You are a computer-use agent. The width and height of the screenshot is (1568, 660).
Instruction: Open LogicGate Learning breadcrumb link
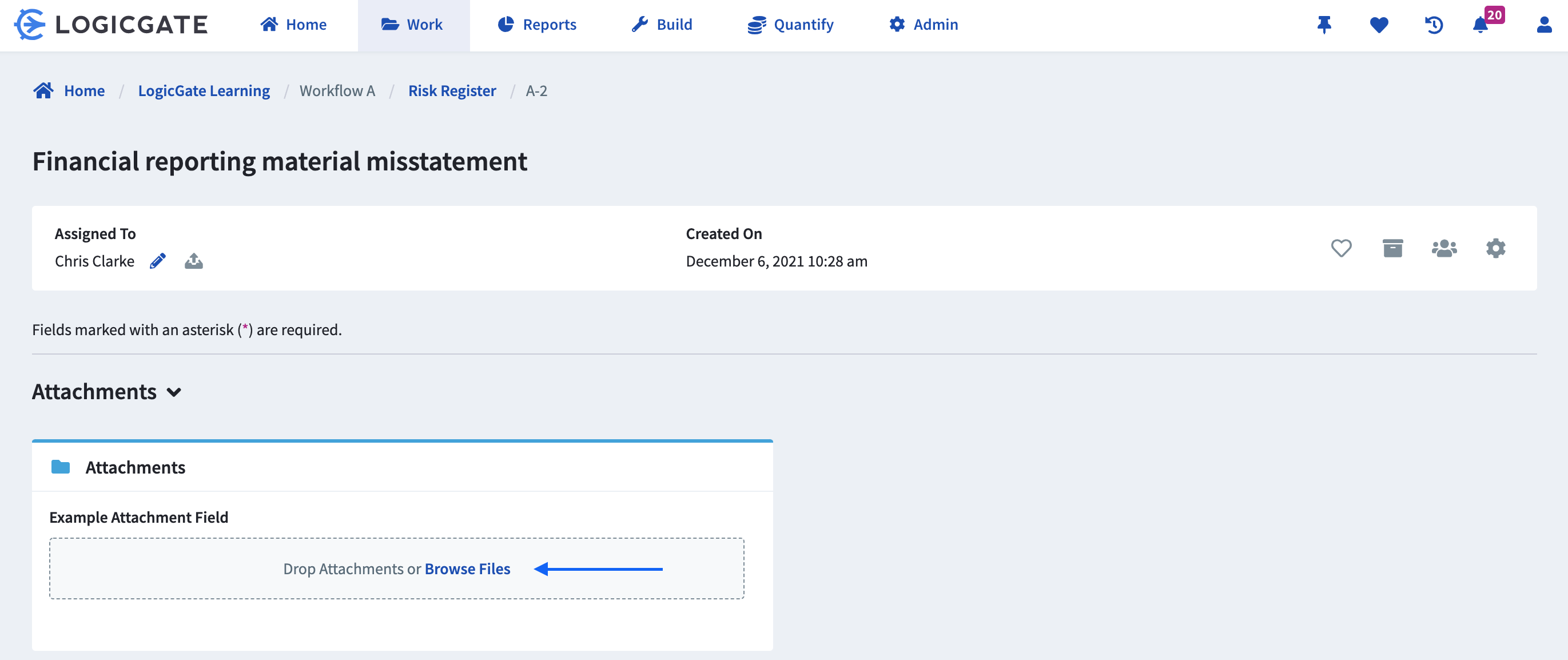coord(204,91)
